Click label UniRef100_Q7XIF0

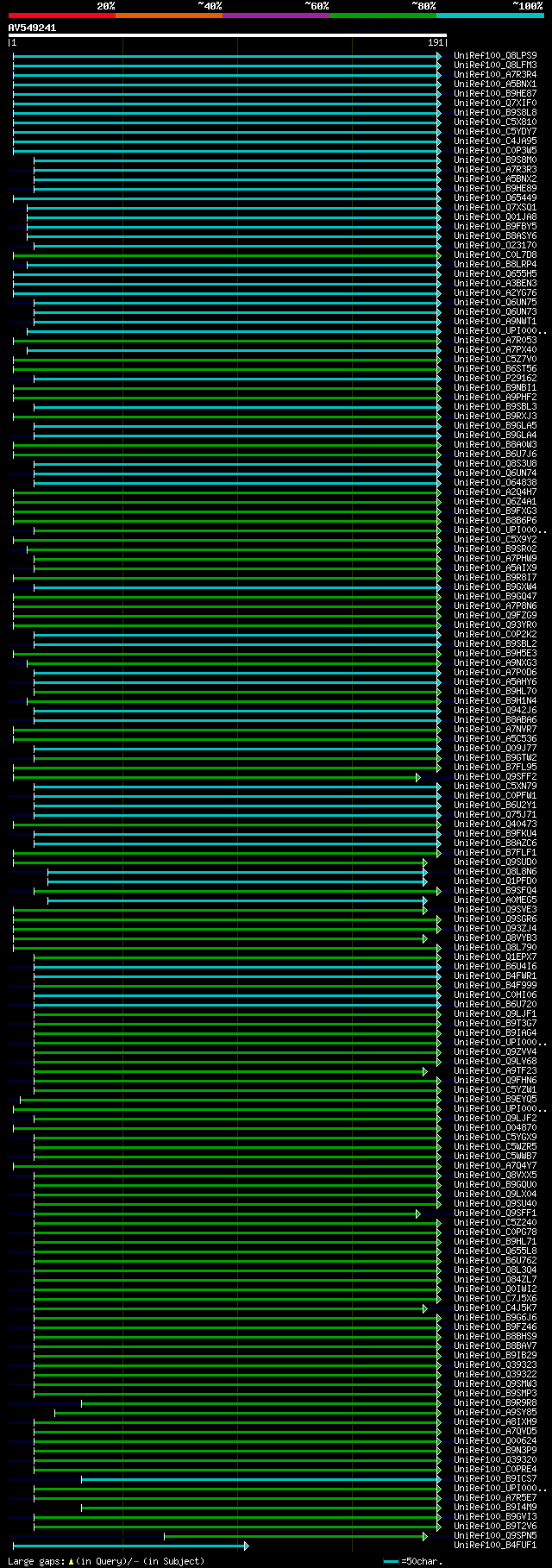(x=495, y=103)
